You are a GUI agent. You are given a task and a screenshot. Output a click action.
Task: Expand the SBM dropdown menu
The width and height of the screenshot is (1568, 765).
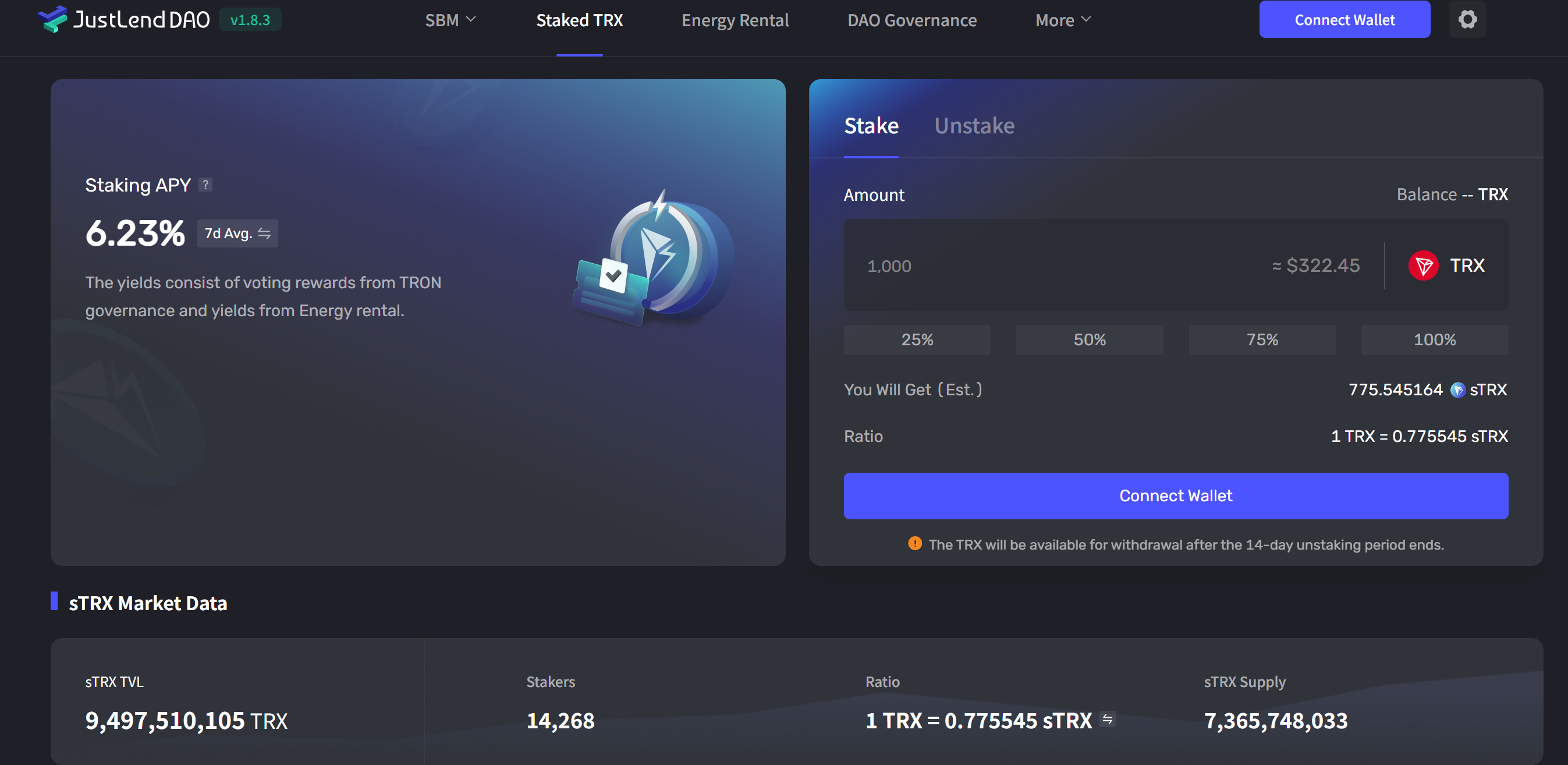coord(450,20)
